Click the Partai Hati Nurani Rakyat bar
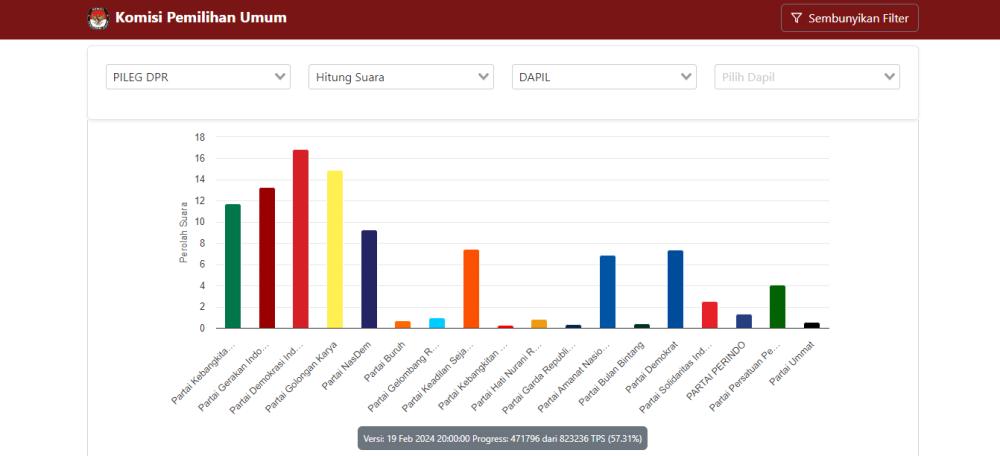 (x=540, y=324)
